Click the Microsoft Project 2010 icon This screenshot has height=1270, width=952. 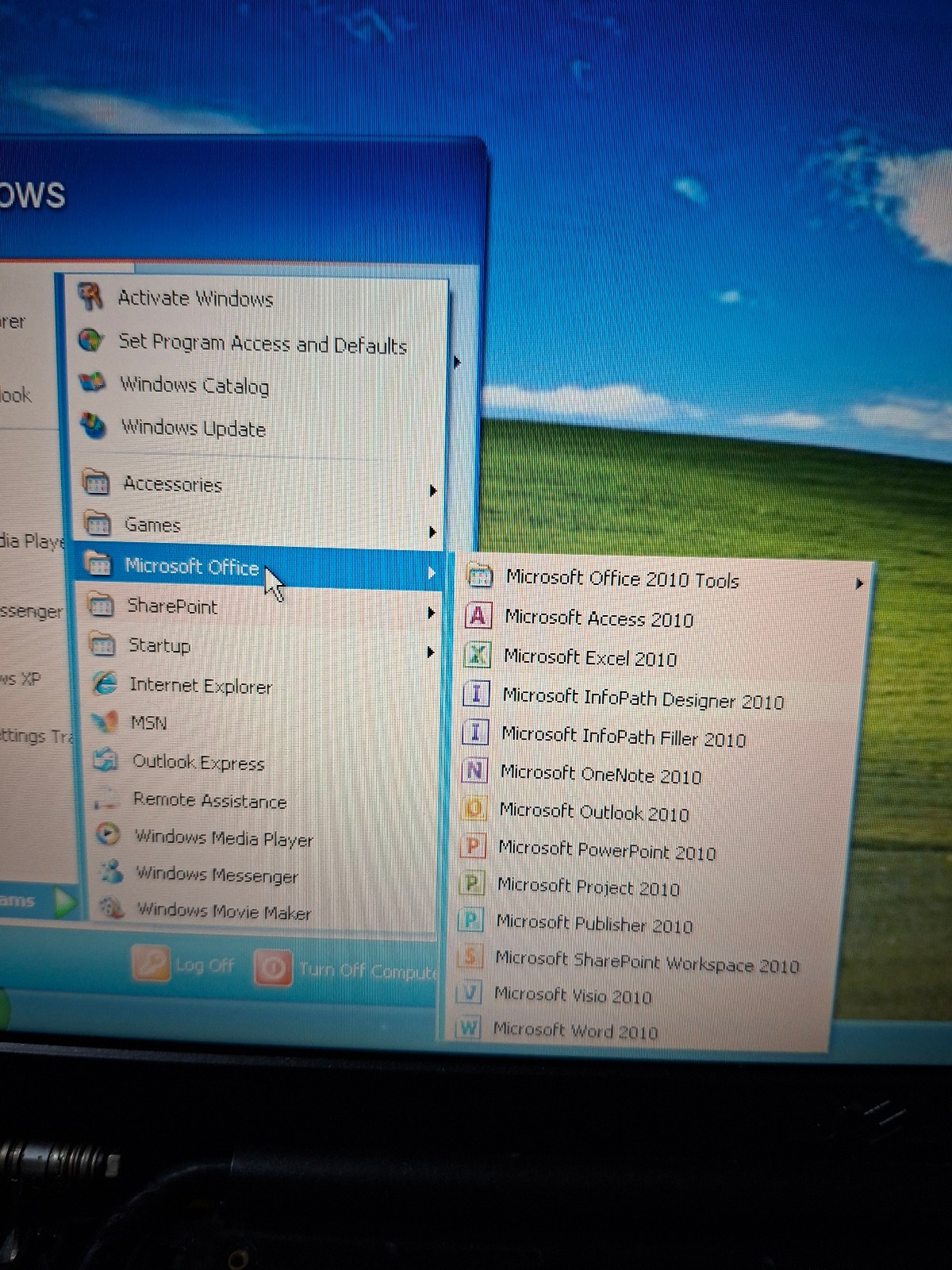[472, 883]
